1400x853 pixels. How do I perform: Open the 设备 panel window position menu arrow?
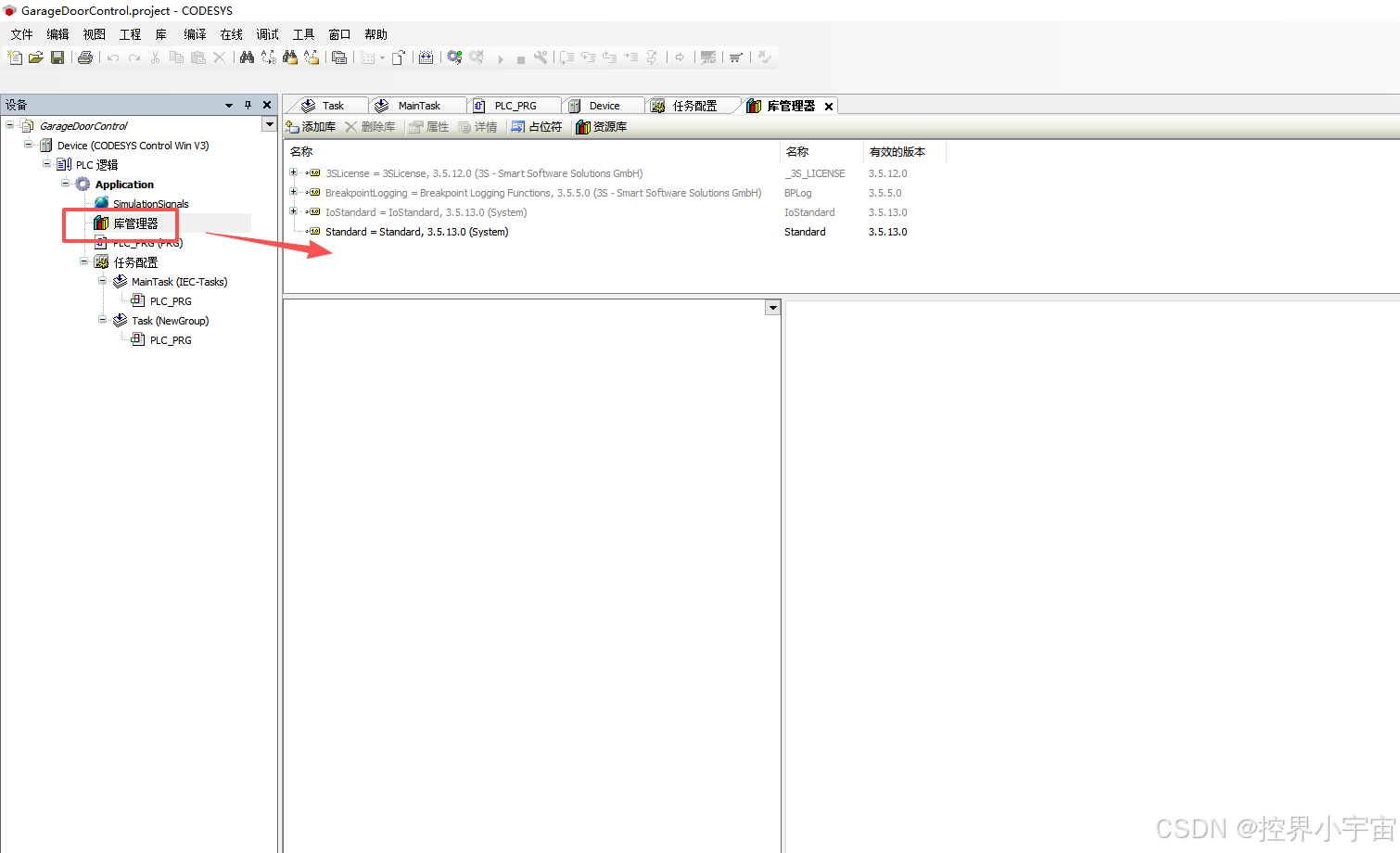tap(229, 106)
